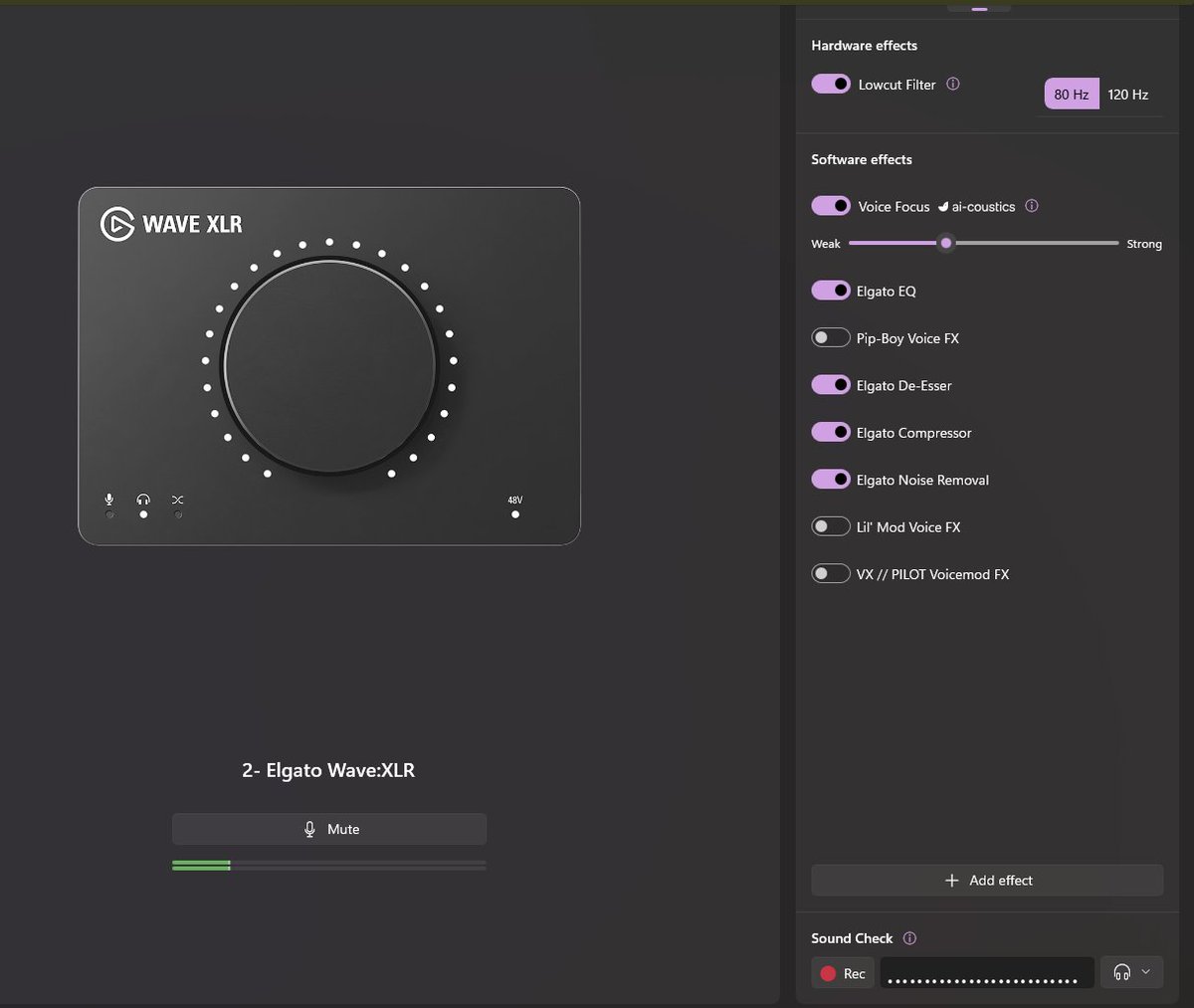Screen dimensions: 1194x1008
Task: Mute the Elgato Wave:XLR microphone
Action: 329,829
